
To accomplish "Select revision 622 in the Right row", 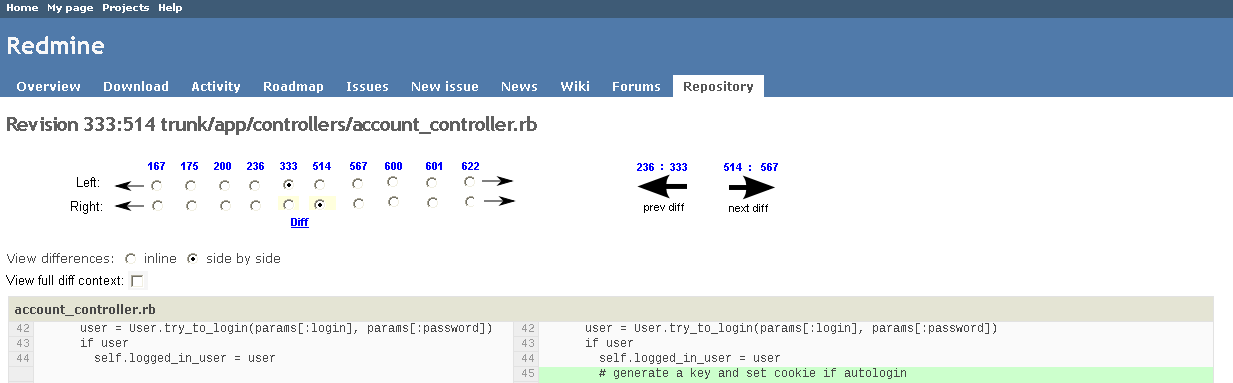I will pos(470,202).
